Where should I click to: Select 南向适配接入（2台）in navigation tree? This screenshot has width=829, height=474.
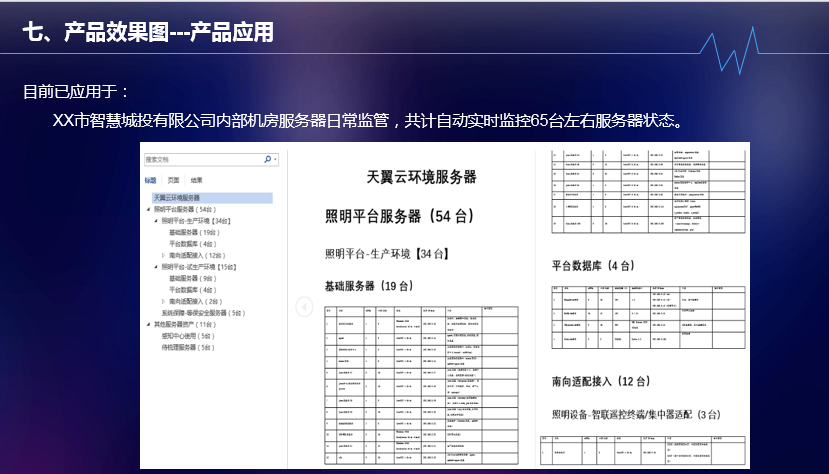(x=196, y=301)
